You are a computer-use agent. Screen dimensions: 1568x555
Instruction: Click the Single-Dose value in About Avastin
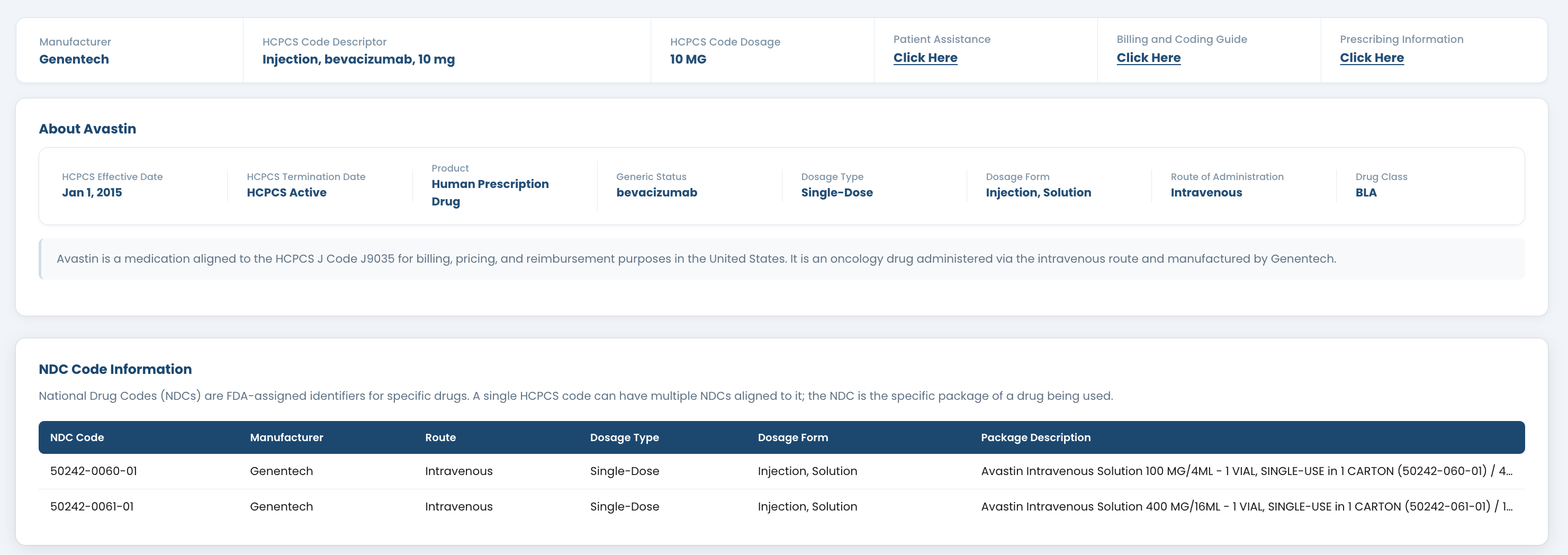point(837,193)
